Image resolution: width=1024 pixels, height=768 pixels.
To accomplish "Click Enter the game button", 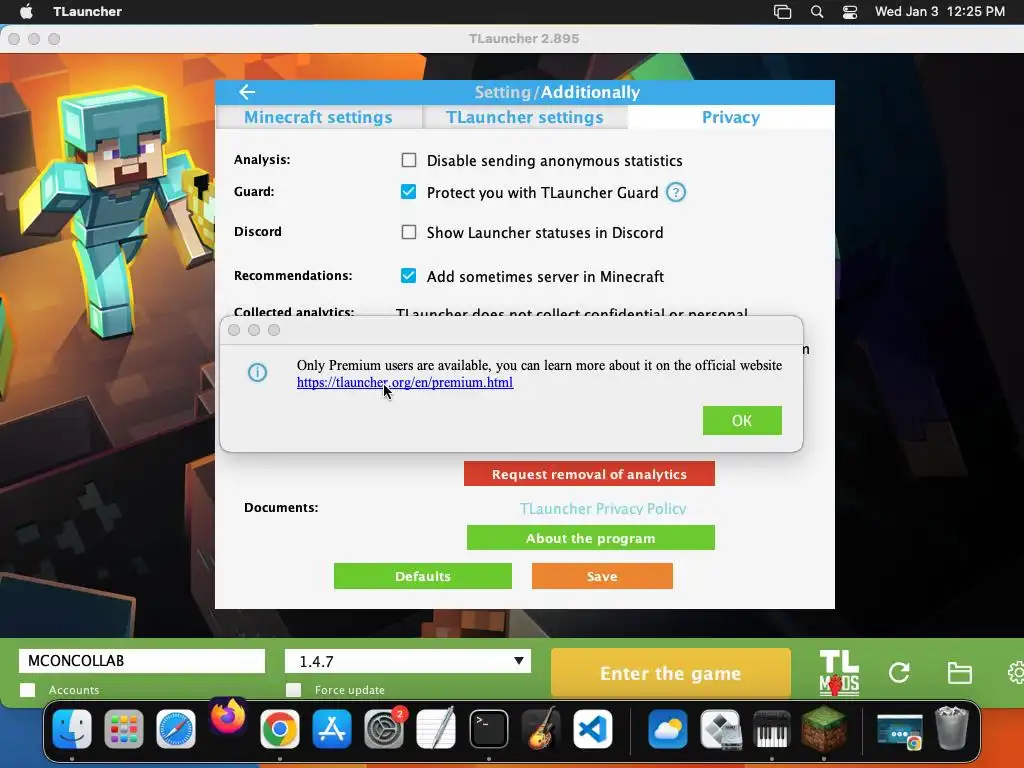I will [x=671, y=673].
